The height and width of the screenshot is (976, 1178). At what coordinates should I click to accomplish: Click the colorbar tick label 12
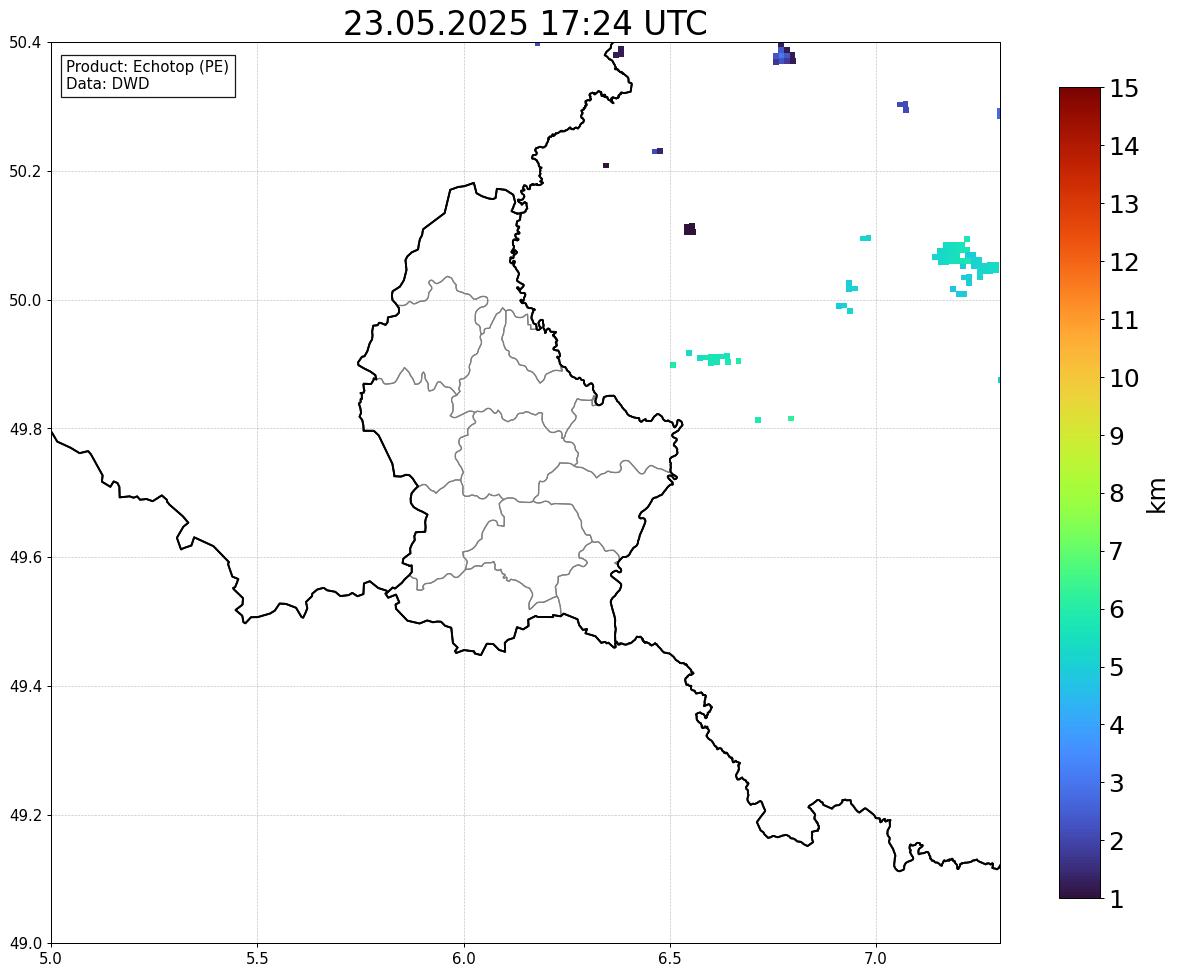pyautogui.click(x=1123, y=262)
